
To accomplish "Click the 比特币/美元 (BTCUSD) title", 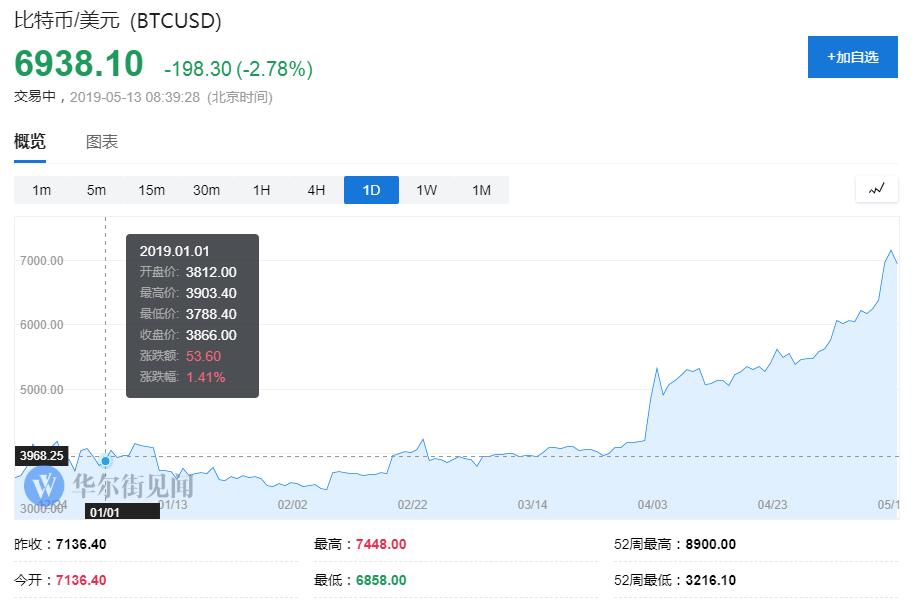I will (118, 20).
